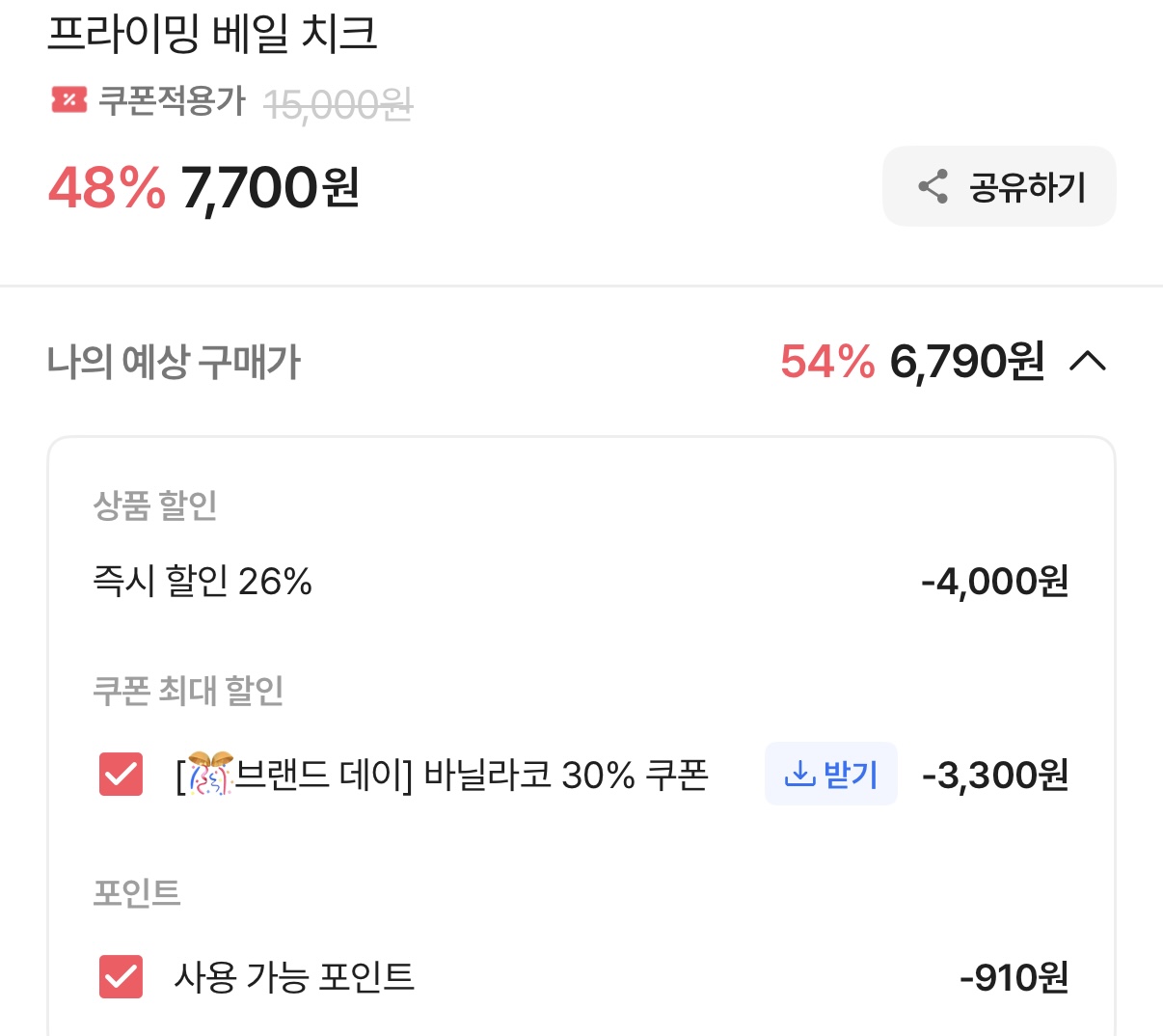Uncheck the 바닐라코 30% 쿠폰 checkbox

(x=122, y=775)
